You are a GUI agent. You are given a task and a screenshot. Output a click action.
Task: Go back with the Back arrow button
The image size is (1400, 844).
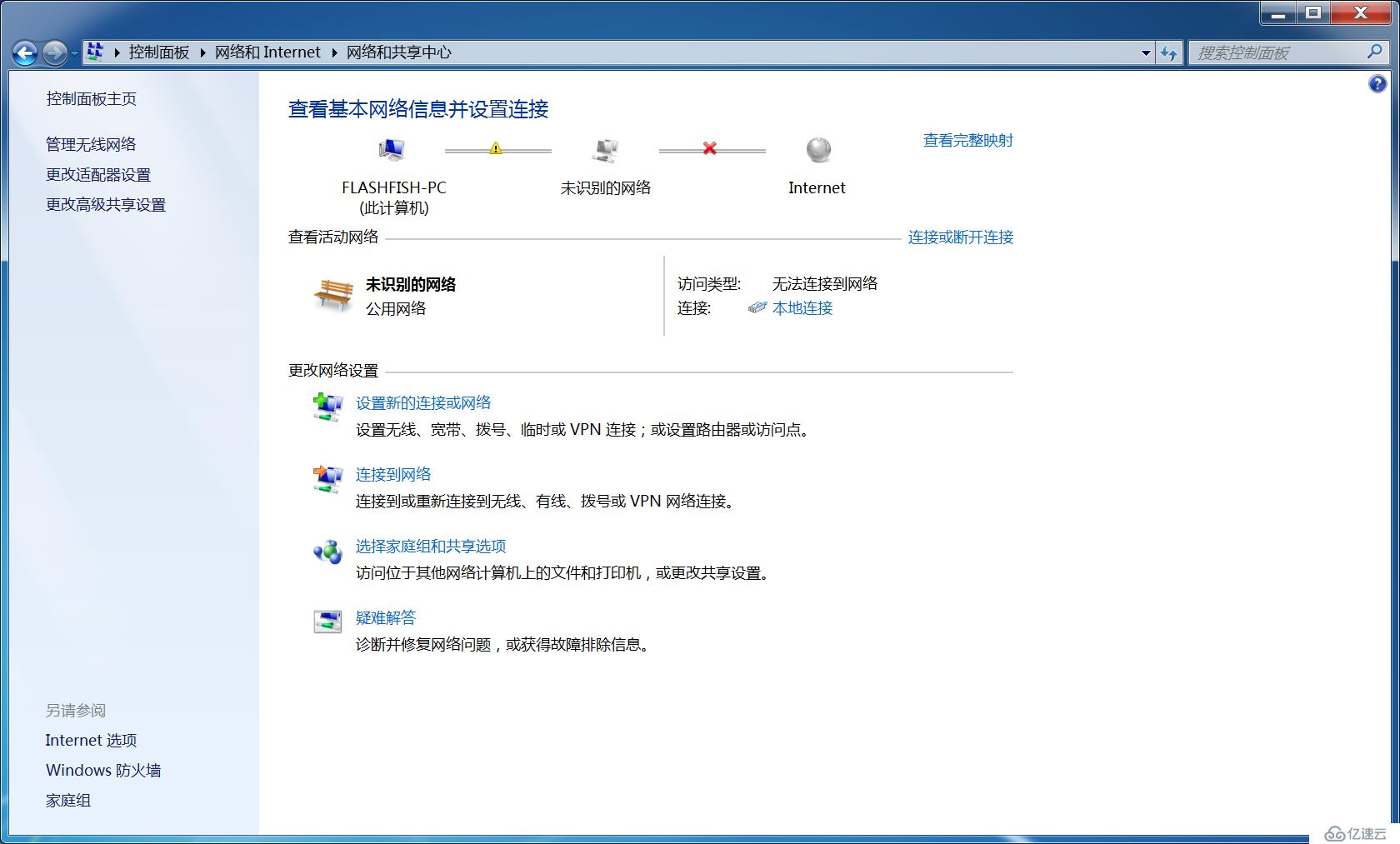(x=25, y=53)
